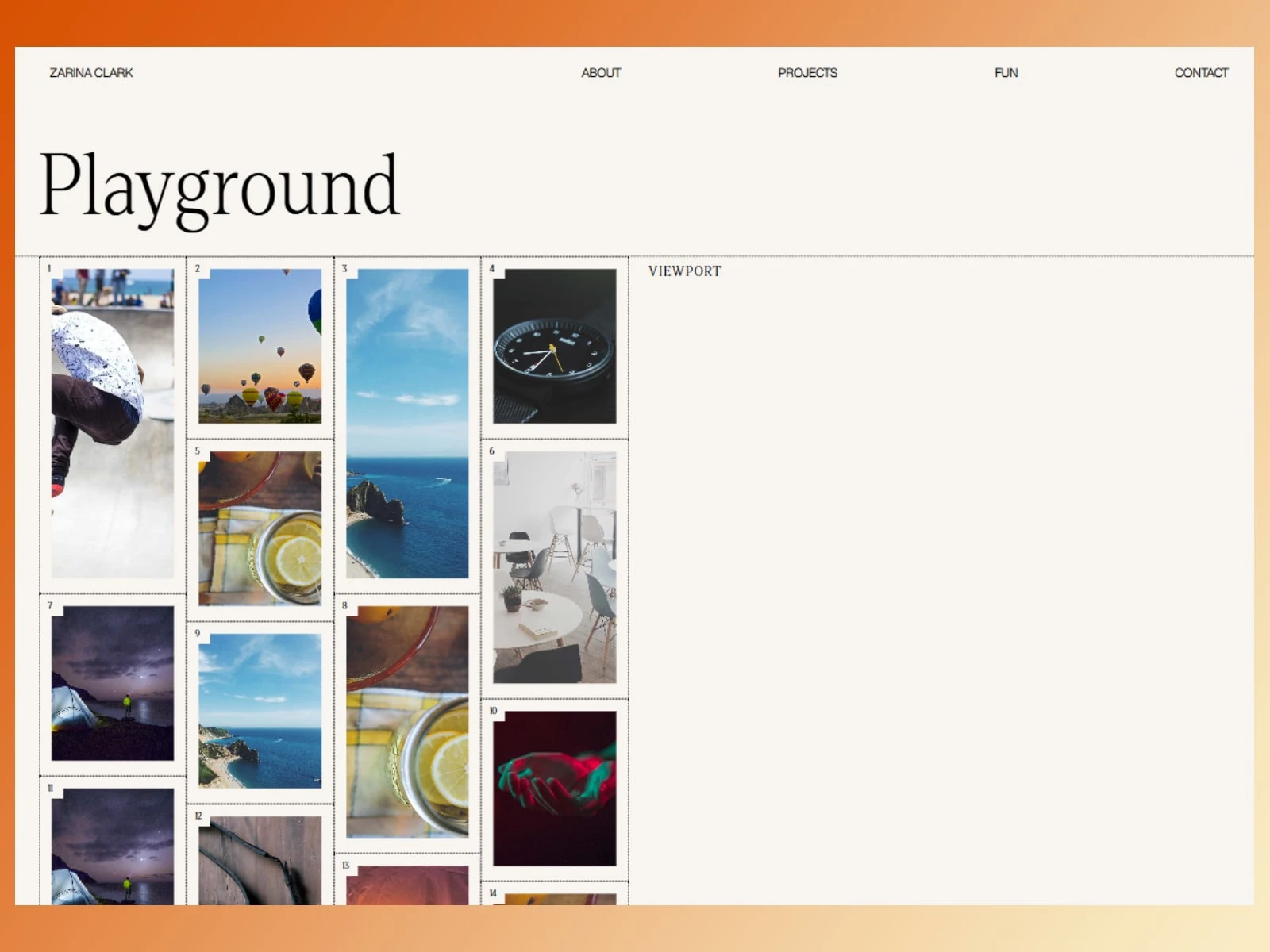
Task: Open thumbnail 7 of night sky and tent
Action: (113, 683)
